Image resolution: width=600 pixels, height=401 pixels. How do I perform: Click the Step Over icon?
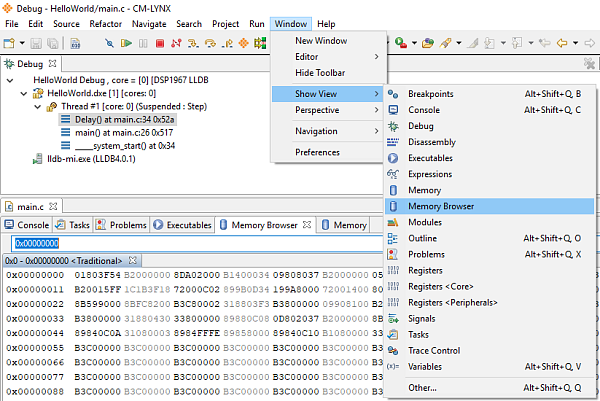210,43
